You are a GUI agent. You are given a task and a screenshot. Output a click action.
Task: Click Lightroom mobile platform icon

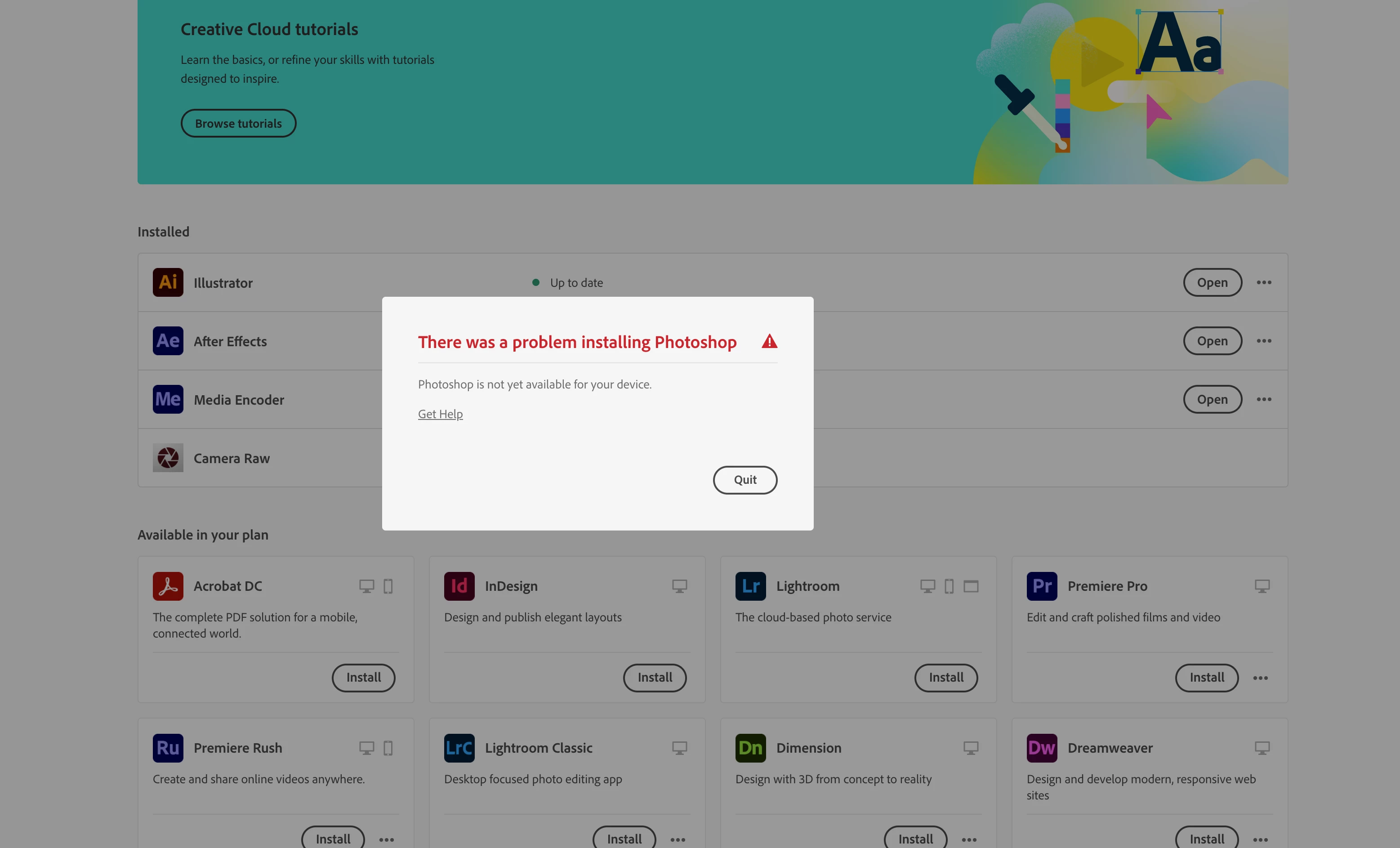tap(949, 586)
